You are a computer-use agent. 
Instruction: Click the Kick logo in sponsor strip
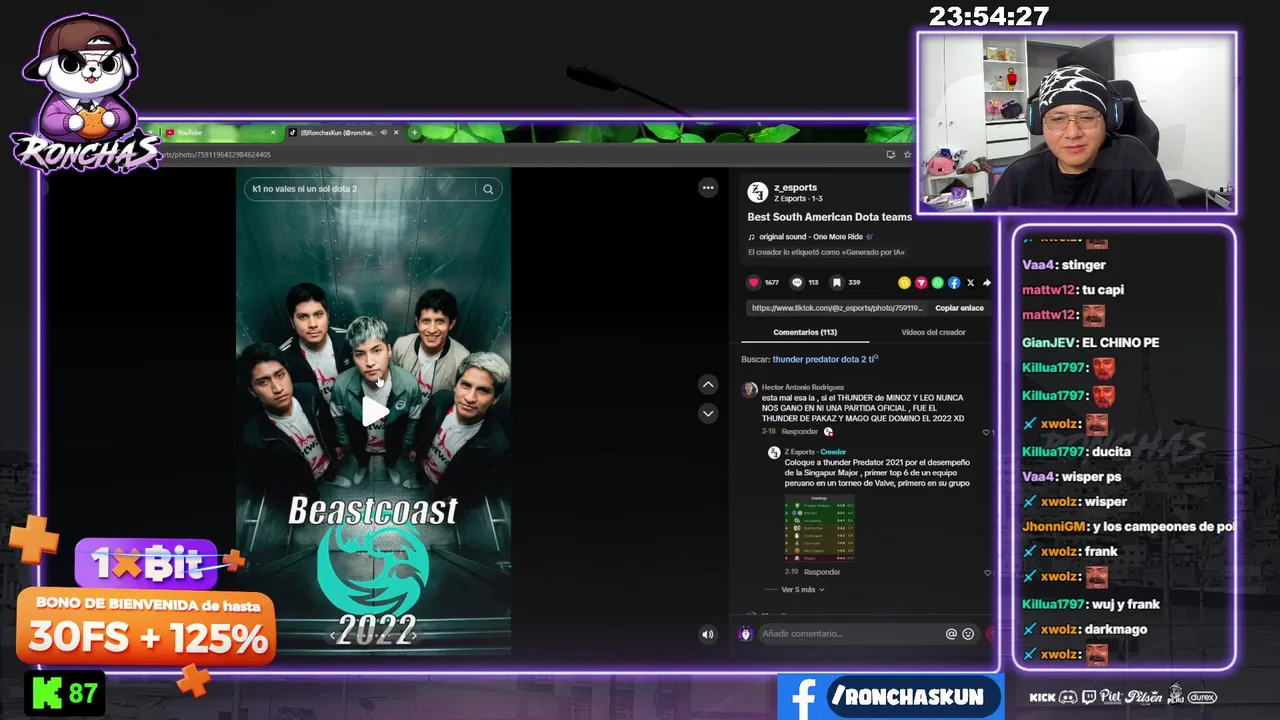(1042, 697)
